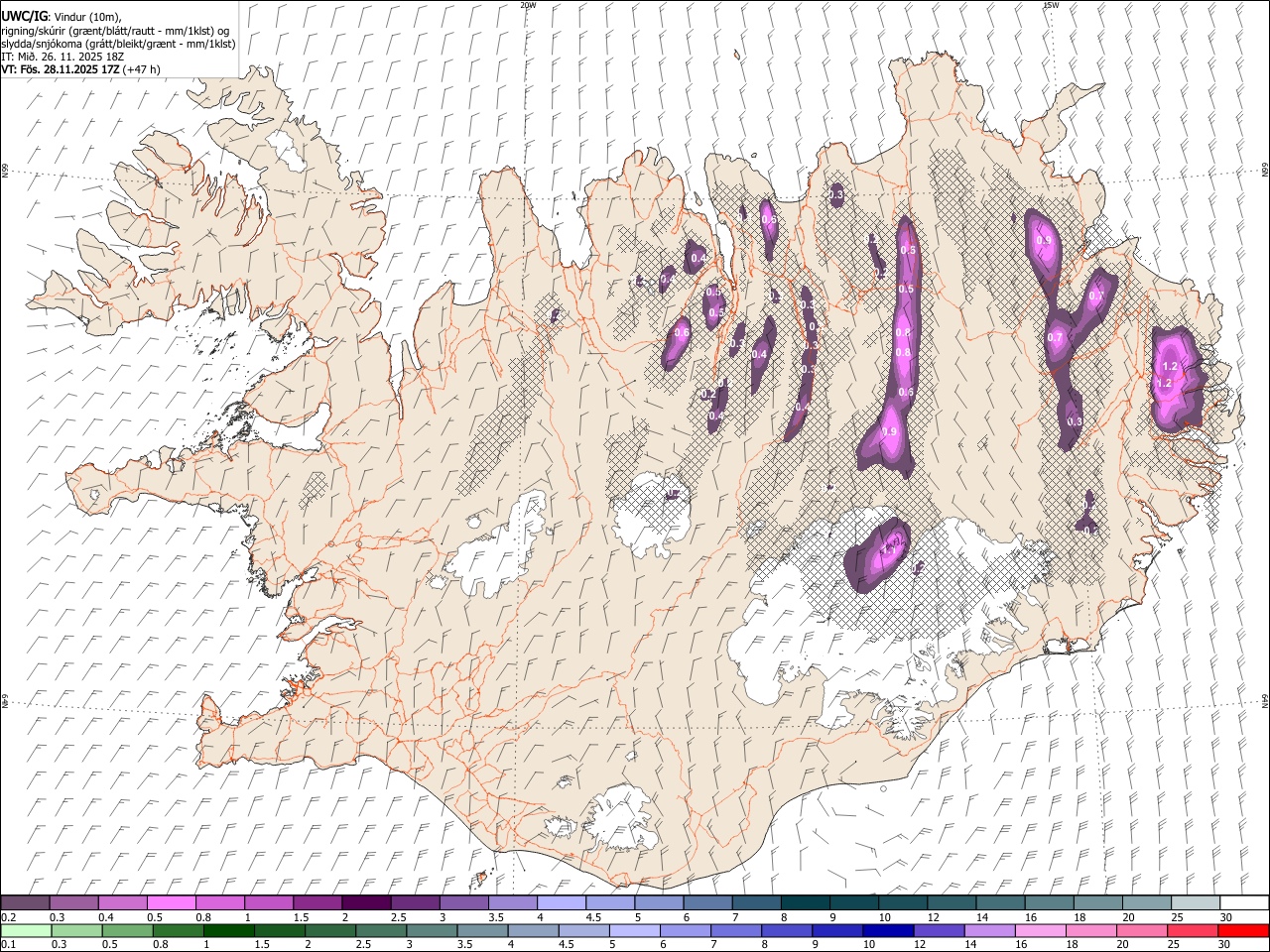Click the '(+47 h)' forecast offset text

point(142,69)
